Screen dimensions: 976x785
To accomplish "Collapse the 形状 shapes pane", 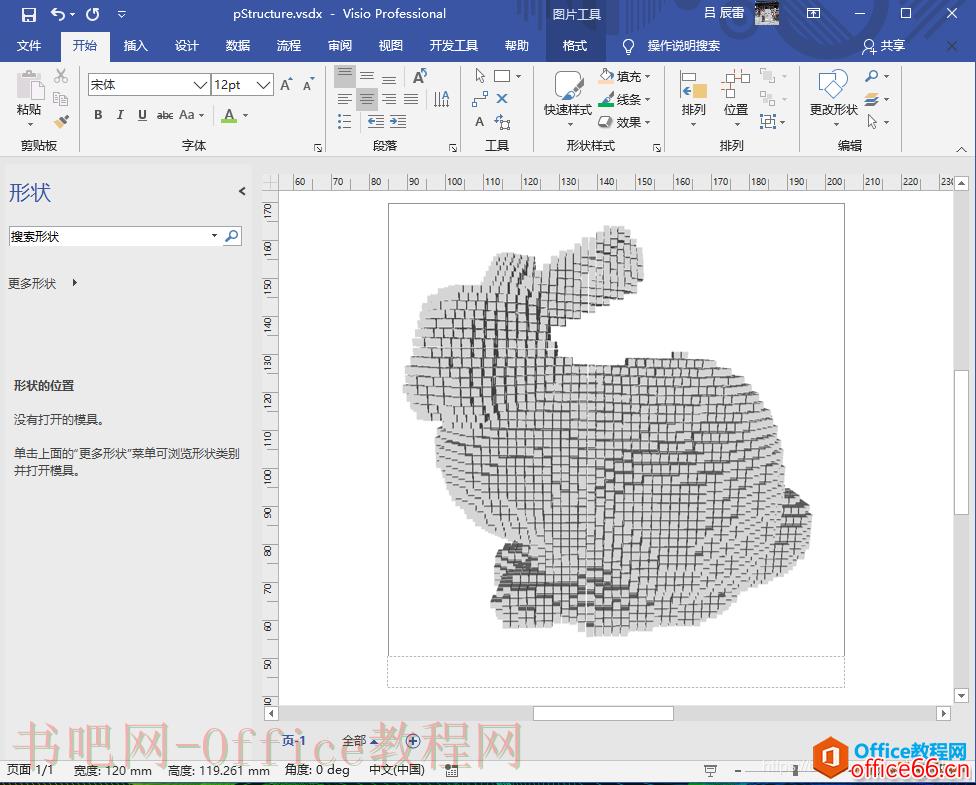I will [x=242, y=192].
